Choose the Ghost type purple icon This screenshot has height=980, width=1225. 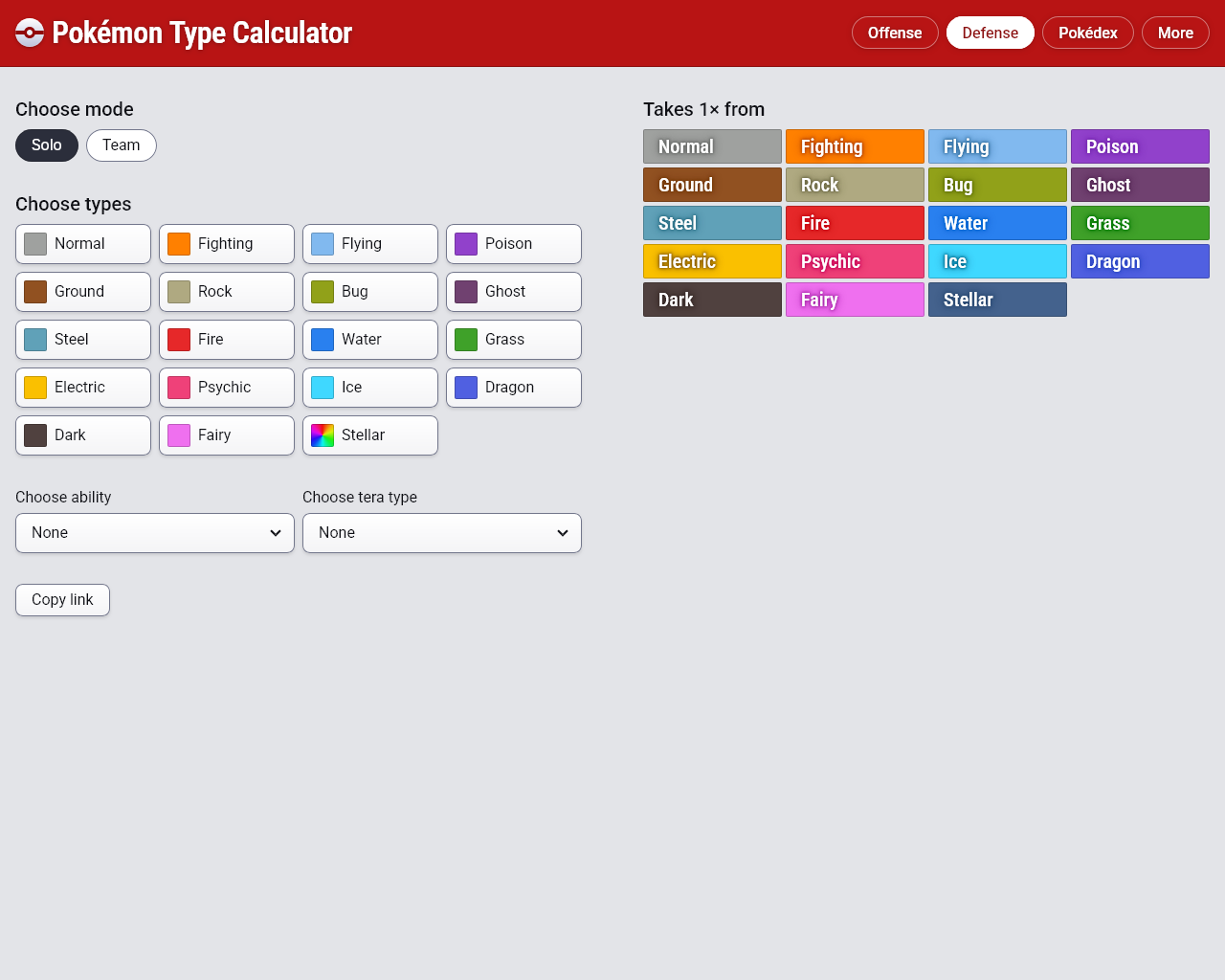point(466,292)
